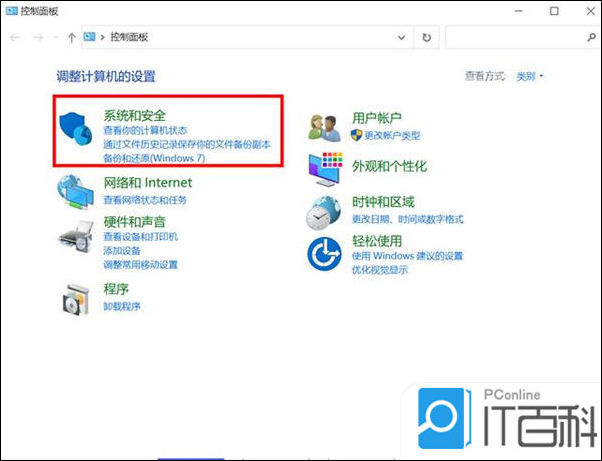Expand recent locations arrow beside forward button
The height and width of the screenshot is (461, 602).
point(56,37)
